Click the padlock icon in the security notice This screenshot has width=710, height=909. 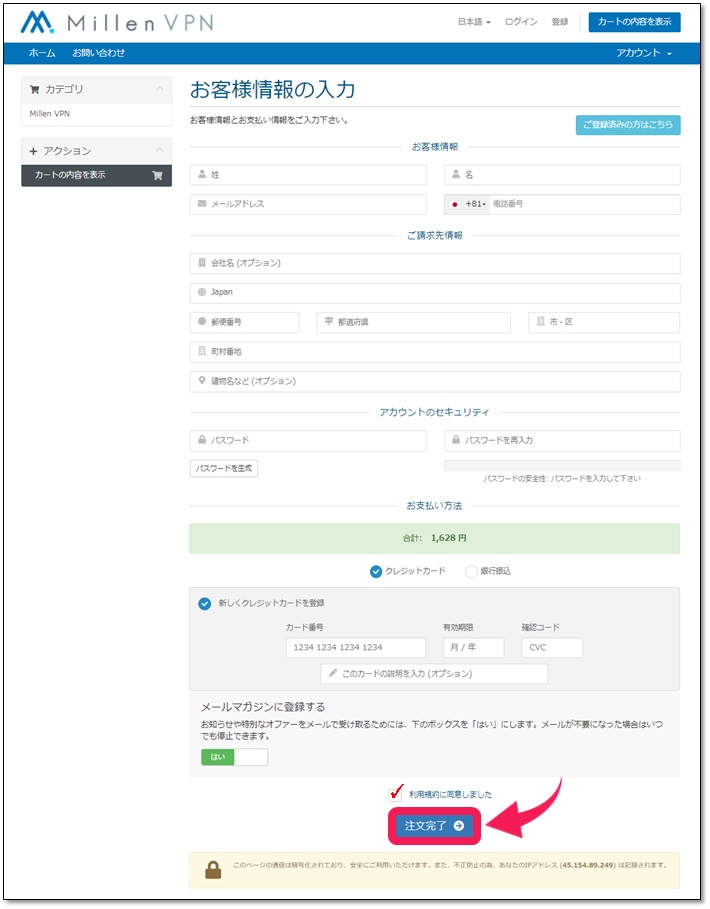pos(213,870)
